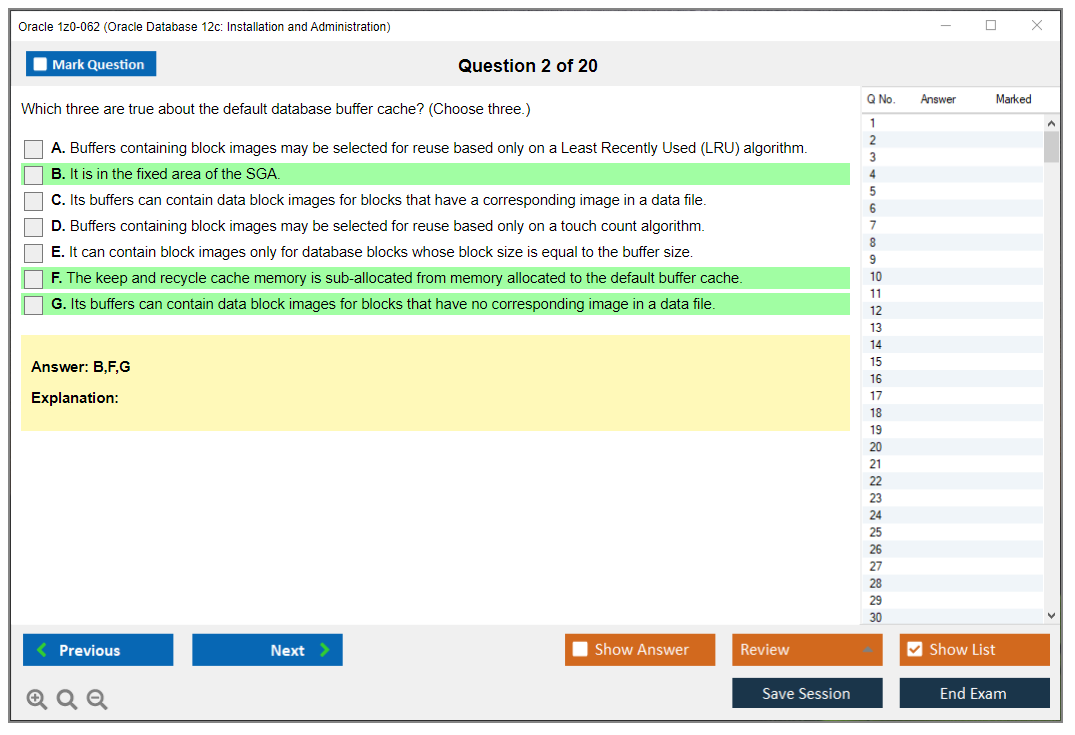Click the Save Session button
Viewport: 1075px width, 735px height.
(806, 693)
